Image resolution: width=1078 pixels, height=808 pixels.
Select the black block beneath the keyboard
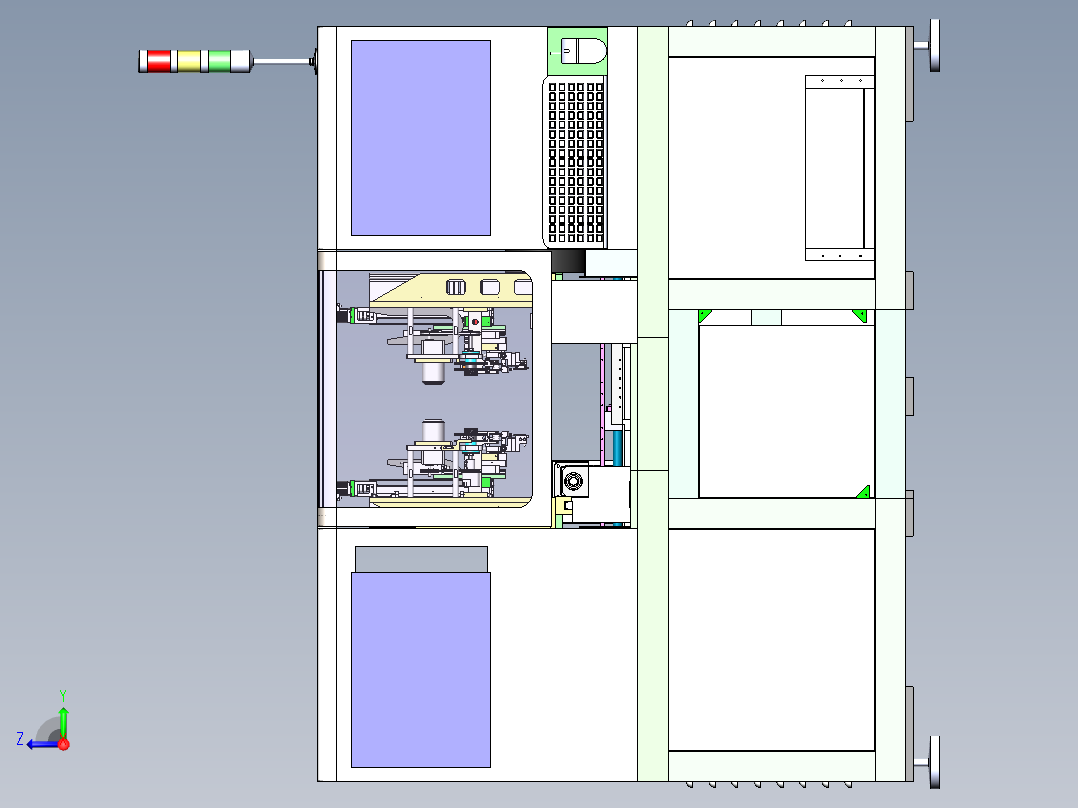coord(568,261)
